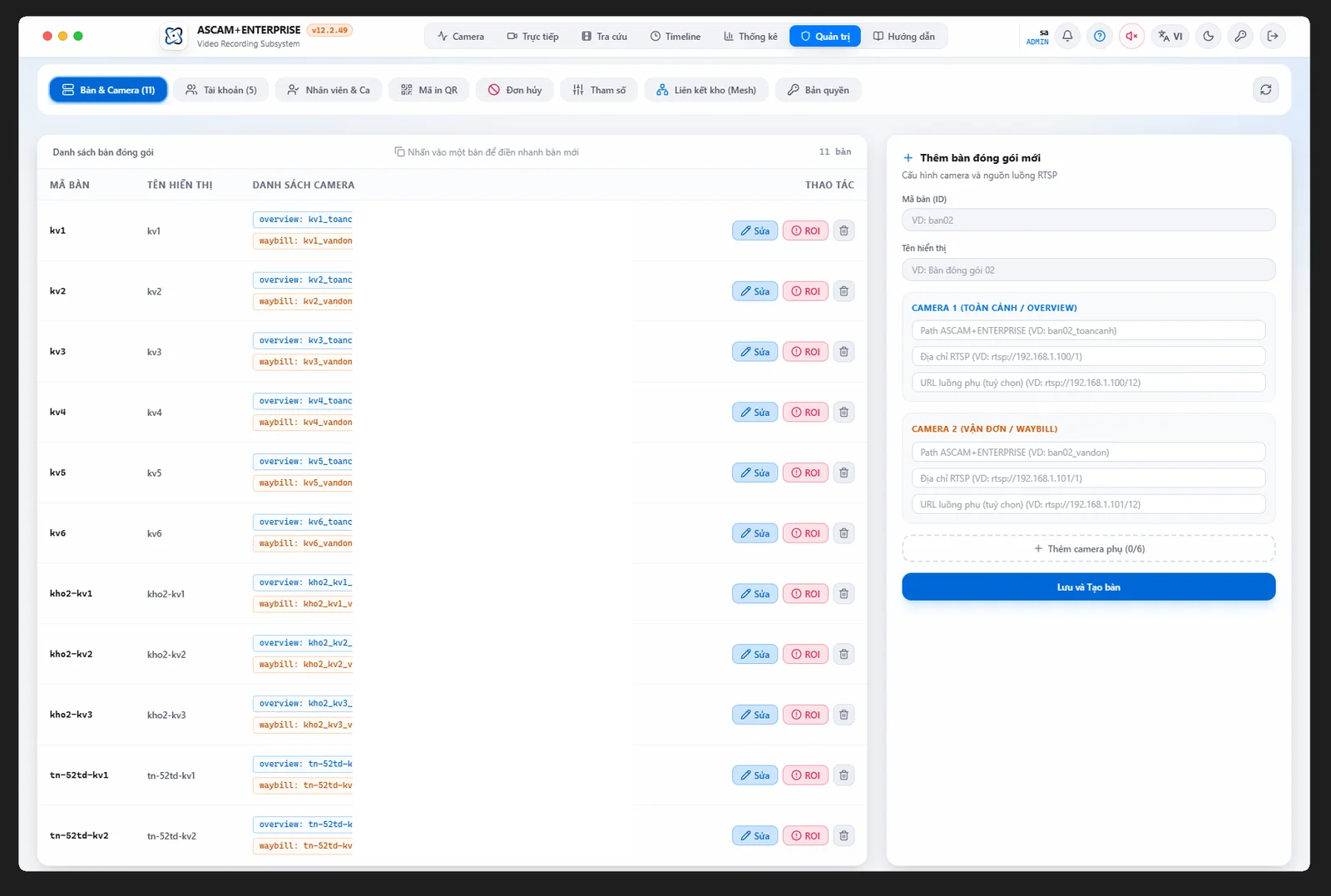
Task: Edit kho2-kv2 with Sửa button
Action: (755, 655)
